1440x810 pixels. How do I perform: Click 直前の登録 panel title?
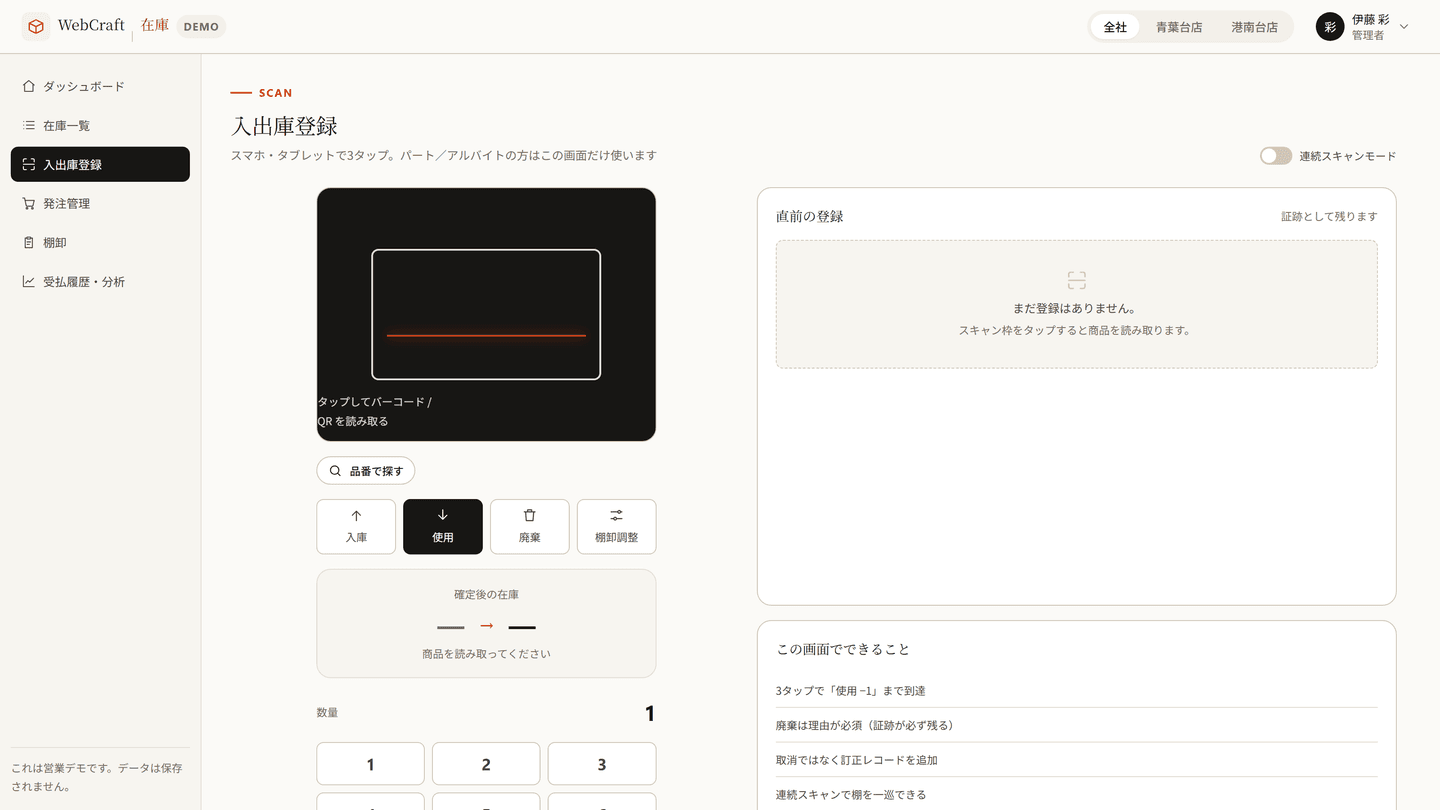pos(810,216)
